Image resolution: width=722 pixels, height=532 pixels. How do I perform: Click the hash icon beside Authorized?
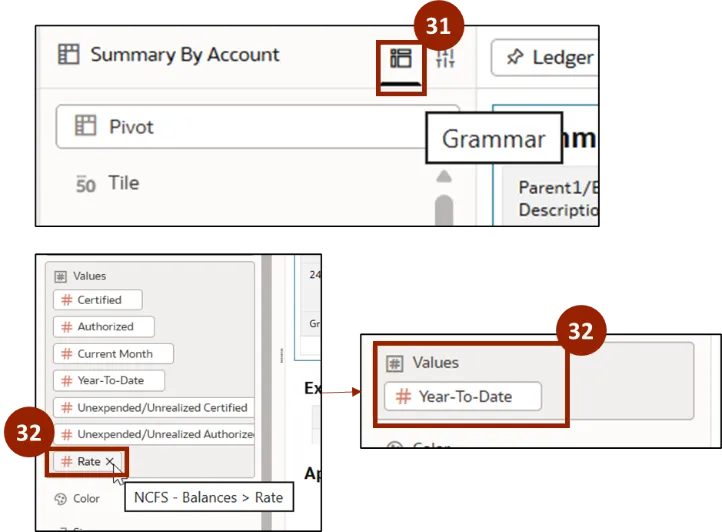(x=67, y=327)
